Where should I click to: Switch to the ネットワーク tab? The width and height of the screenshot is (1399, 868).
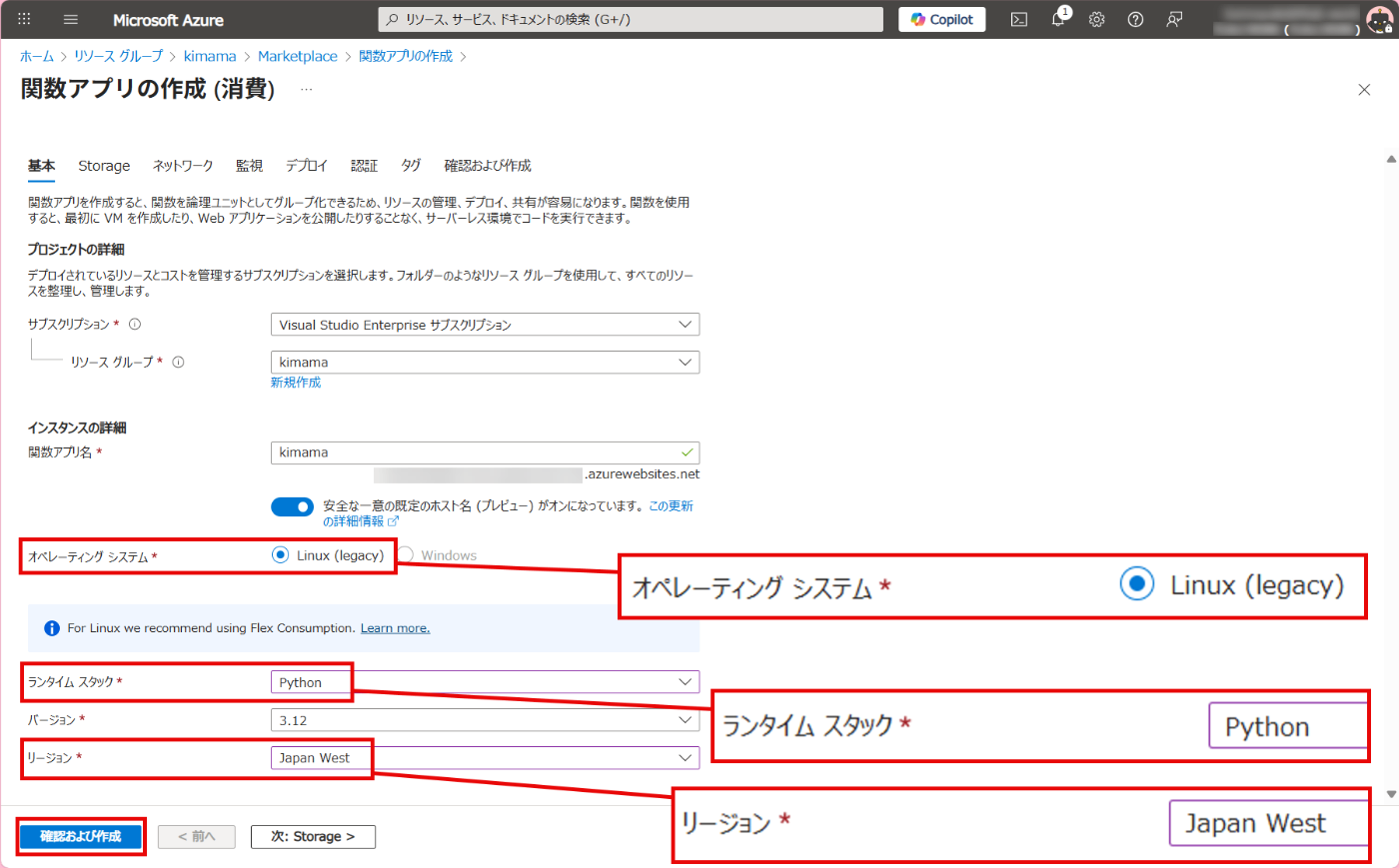click(x=183, y=166)
